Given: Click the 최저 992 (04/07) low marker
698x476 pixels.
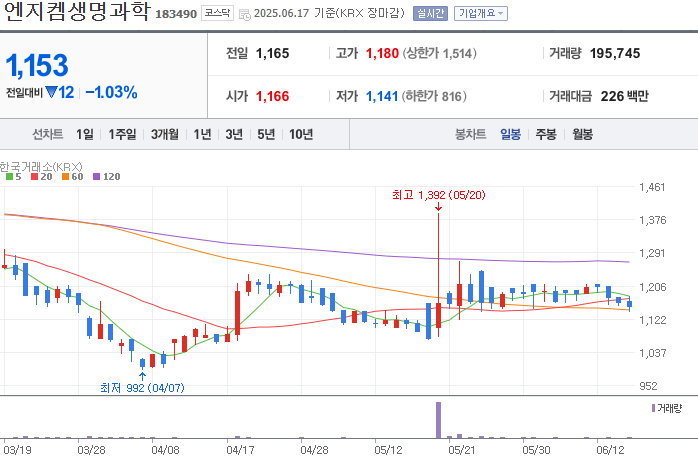Looking at the screenshot, I should click(x=142, y=388).
